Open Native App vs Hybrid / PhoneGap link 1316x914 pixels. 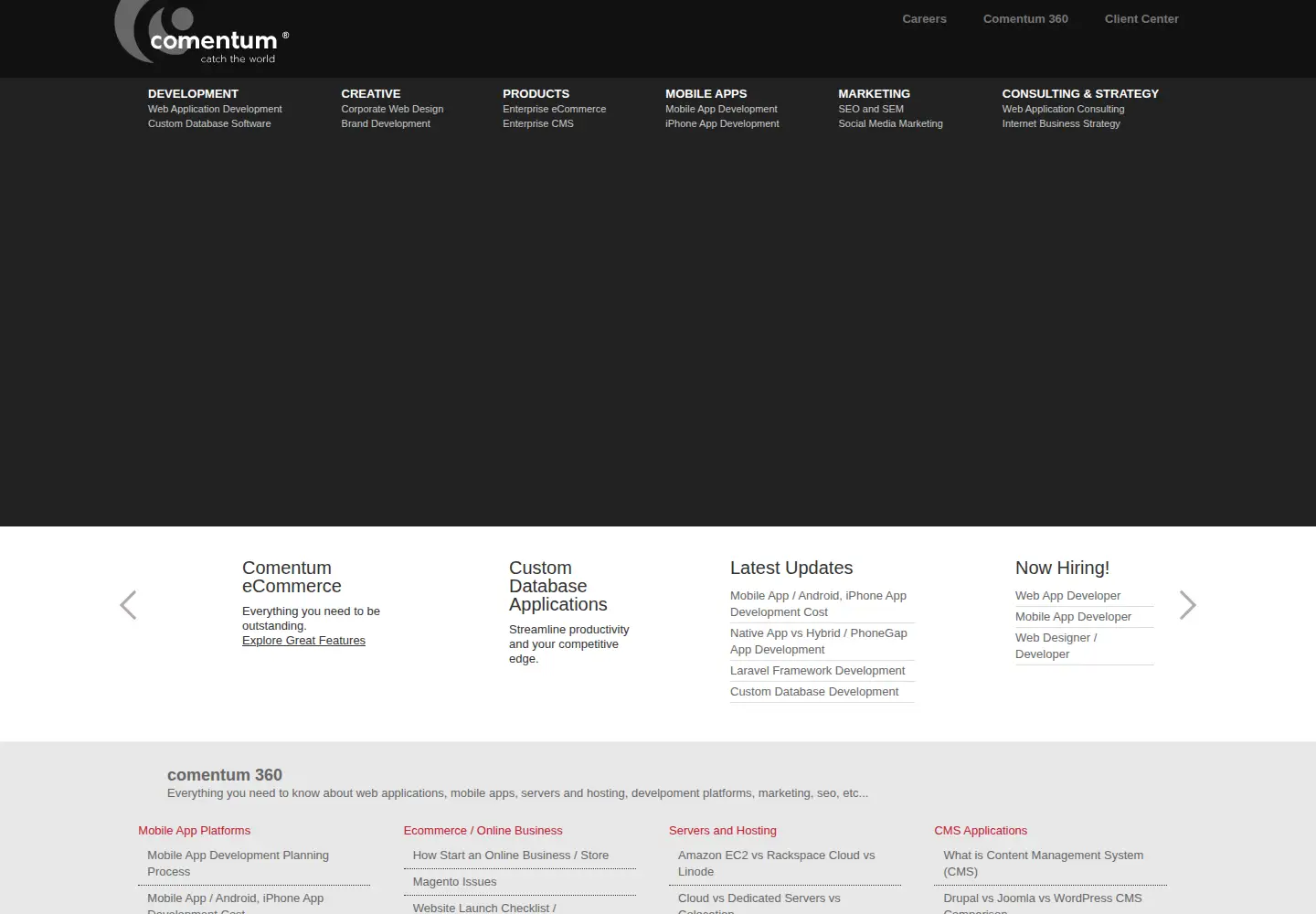pos(819,642)
